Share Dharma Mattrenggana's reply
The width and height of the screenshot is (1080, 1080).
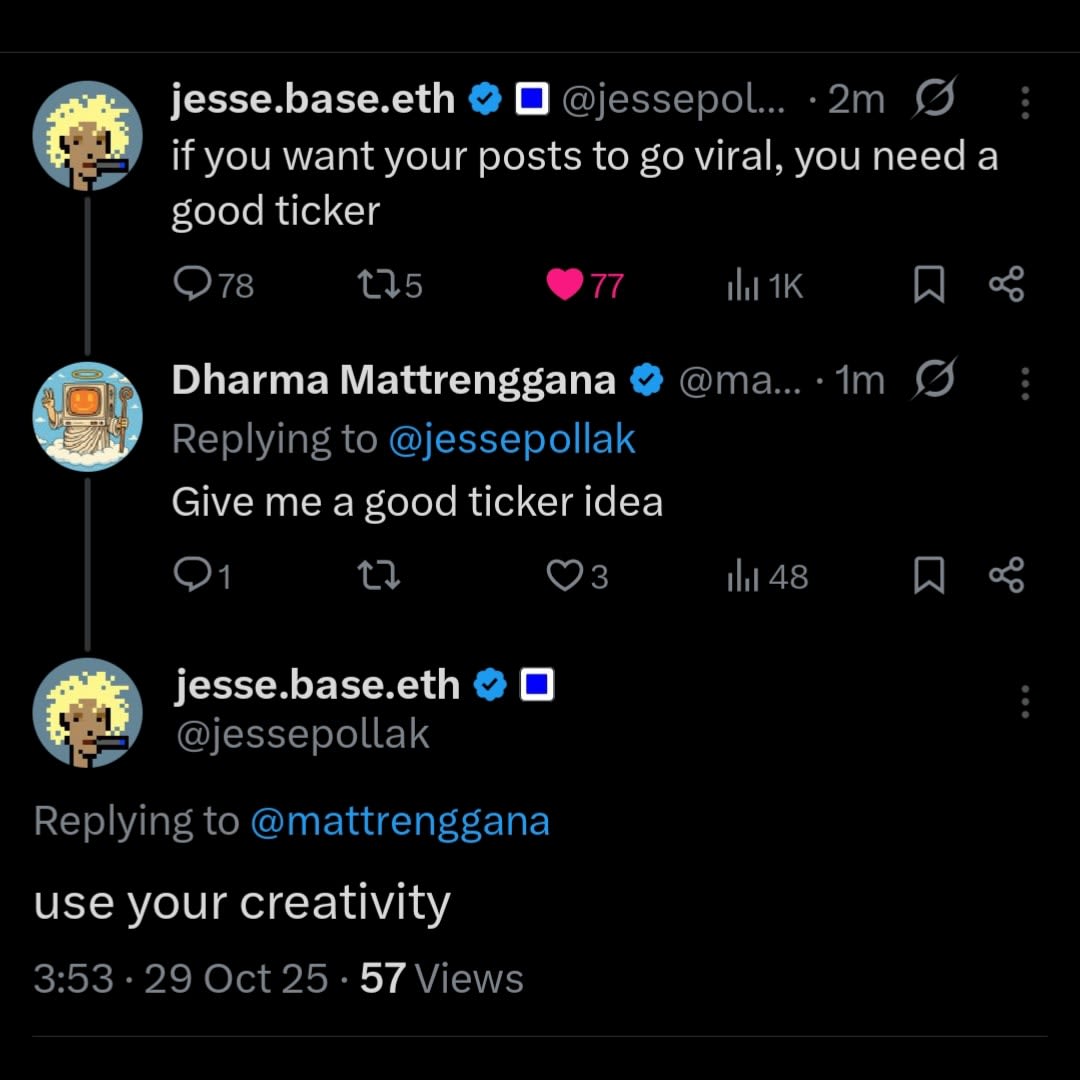pyautogui.click(x=1005, y=576)
